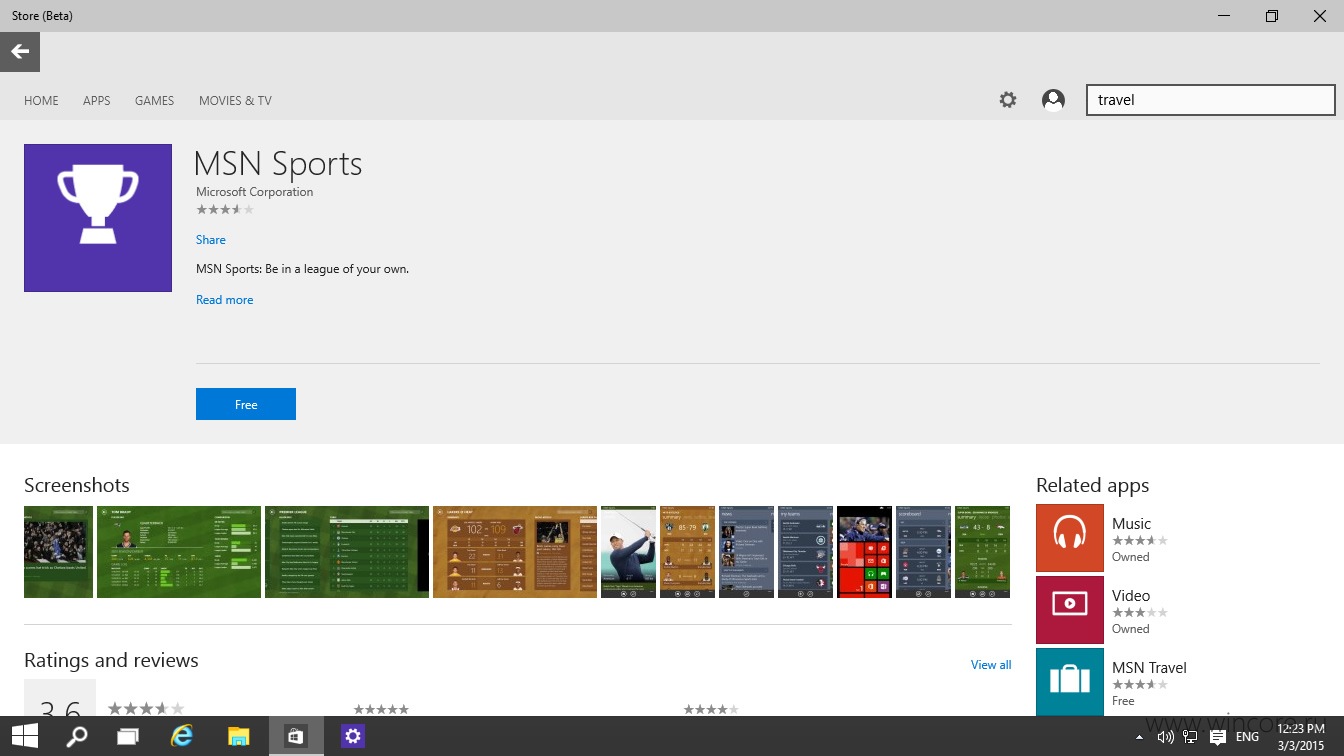Open the Premier League table screenshot
Screen dimensions: 1344x756
click(x=347, y=552)
